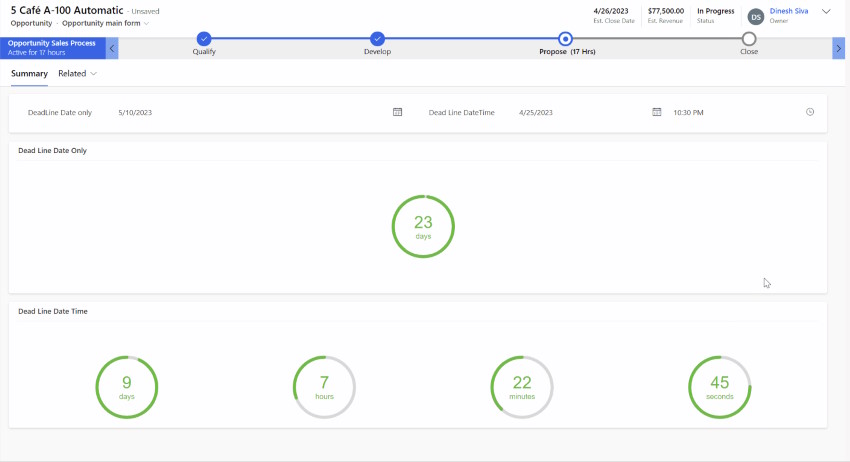Select the Qualify stage checkmark circle
The image size is (850, 462).
pyautogui.click(x=204, y=38)
